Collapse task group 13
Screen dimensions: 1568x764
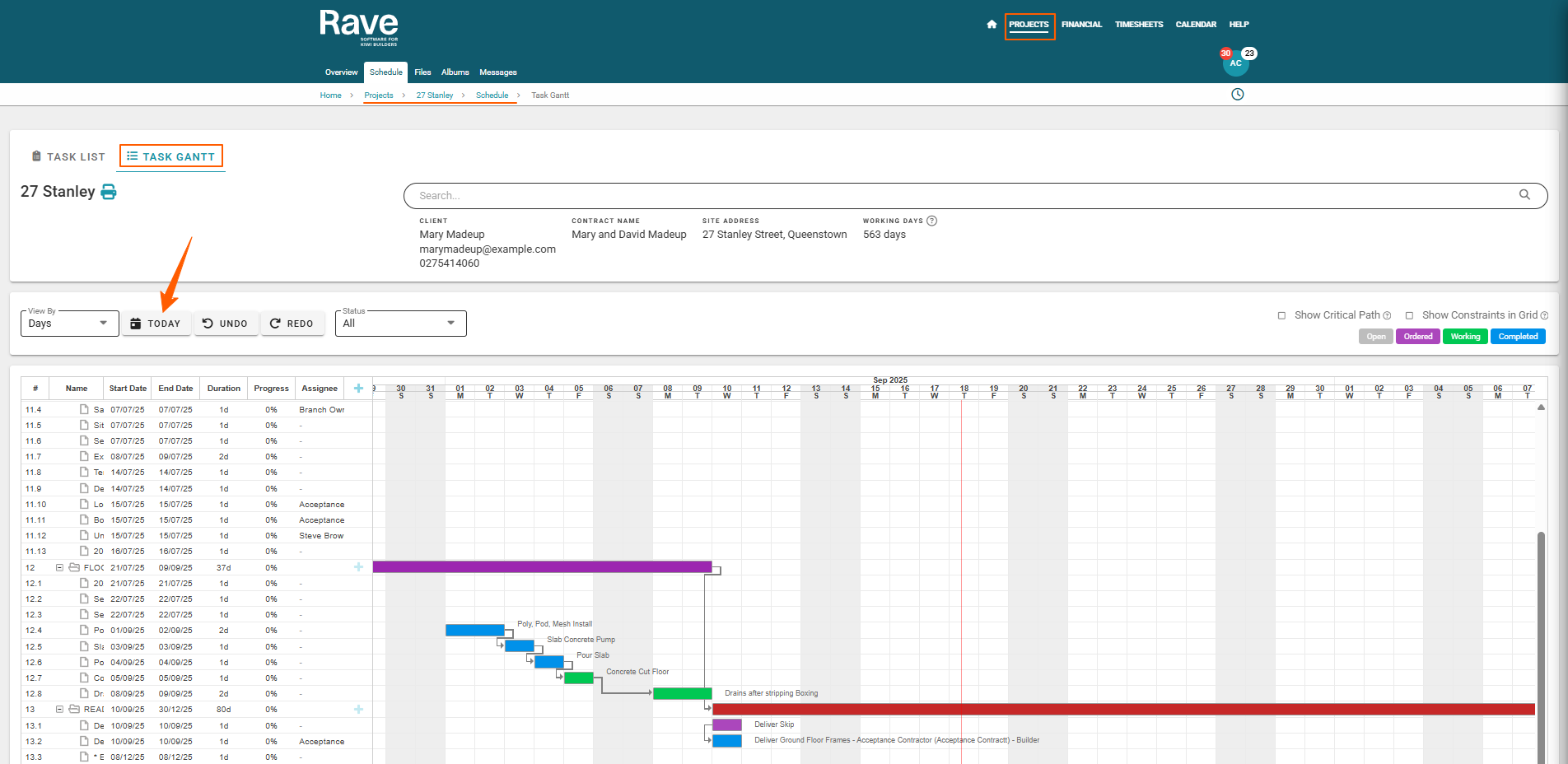tap(59, 710)
